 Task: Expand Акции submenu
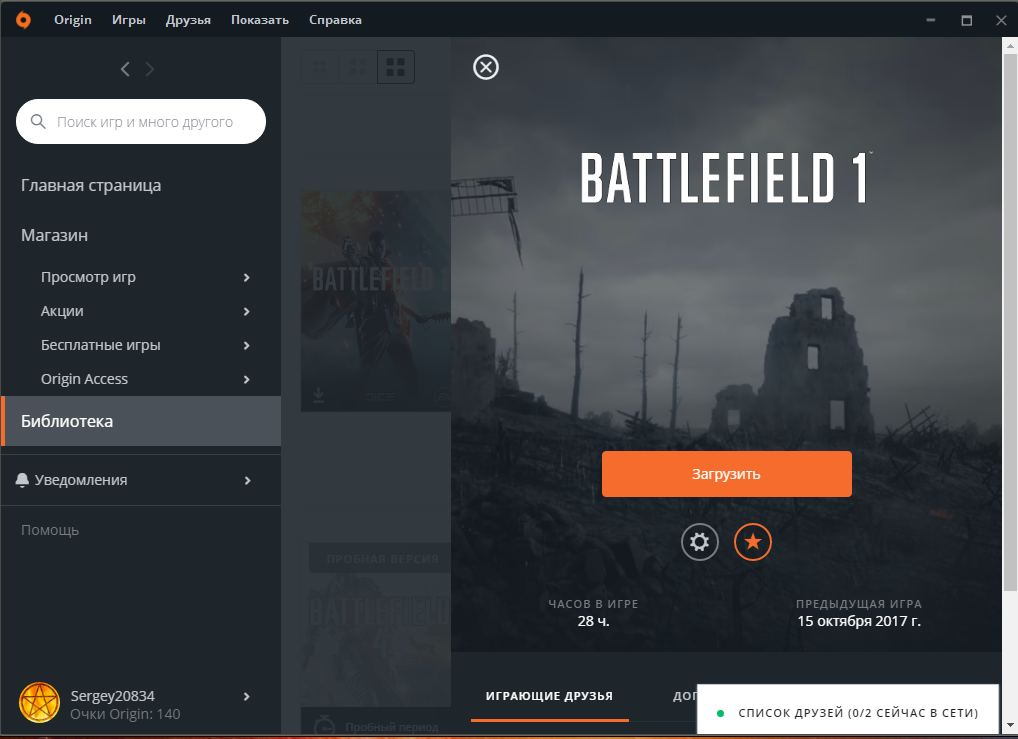click(x=247, y=312)
